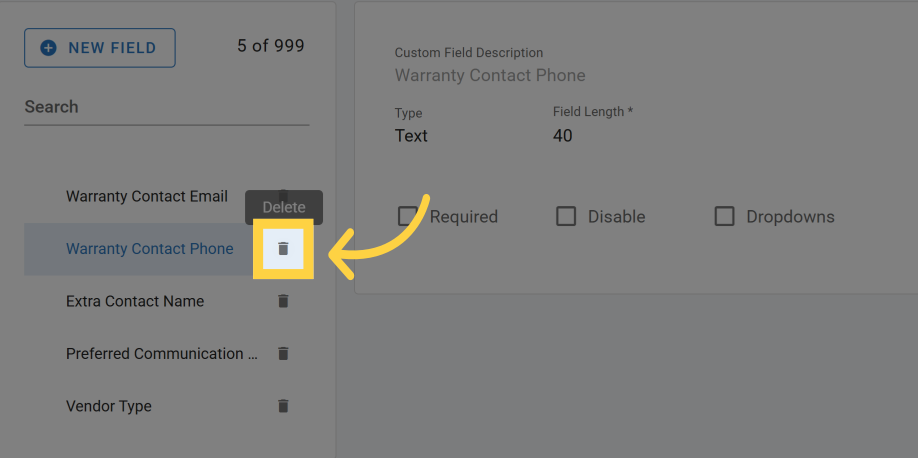Click the 5 of 999 field counter

(x=271, y=46)
